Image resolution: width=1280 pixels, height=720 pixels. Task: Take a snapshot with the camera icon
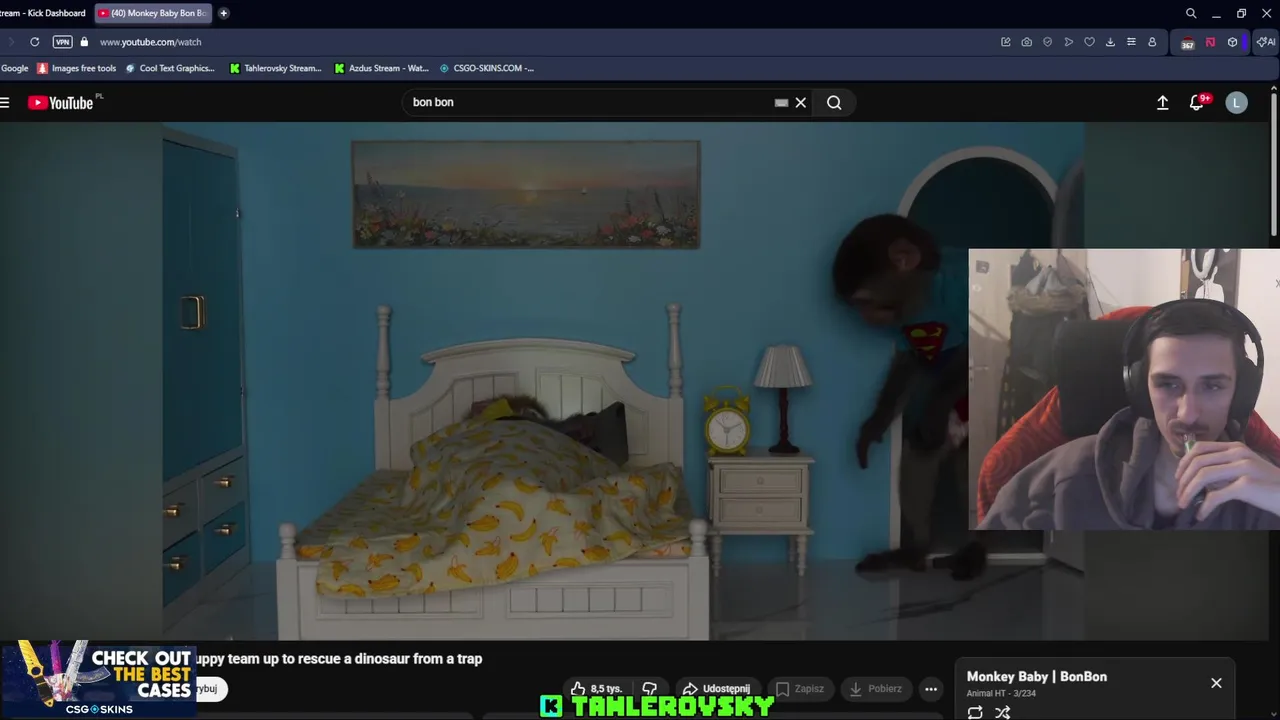1026,42
